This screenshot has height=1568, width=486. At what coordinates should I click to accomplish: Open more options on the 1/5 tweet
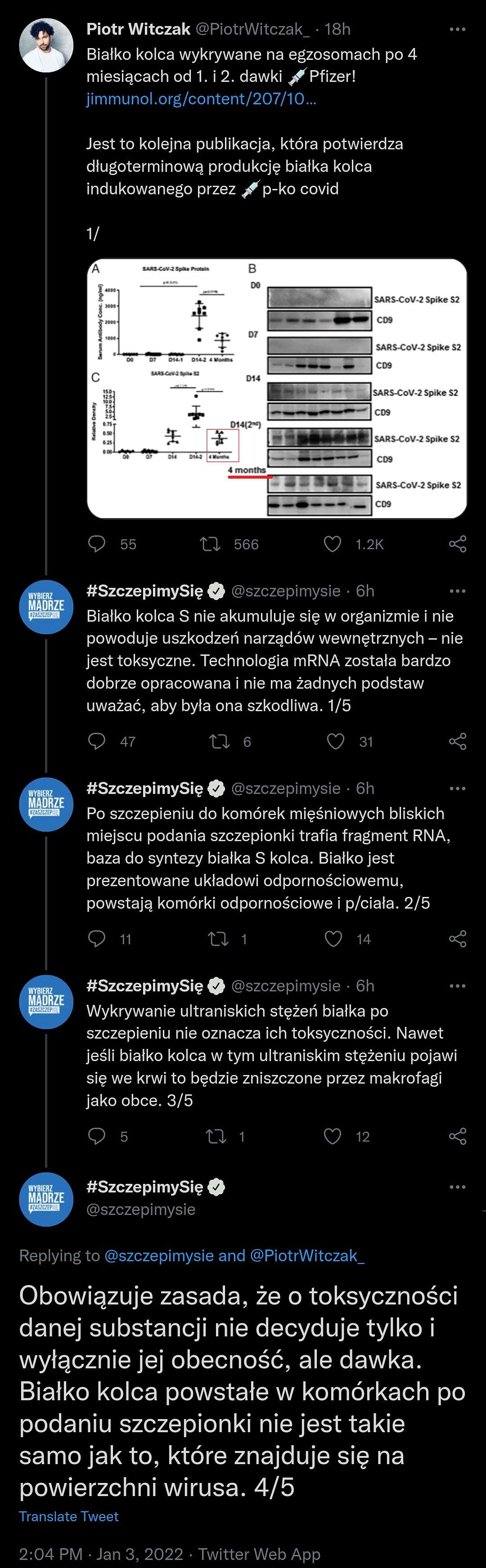tap(457, 591)
